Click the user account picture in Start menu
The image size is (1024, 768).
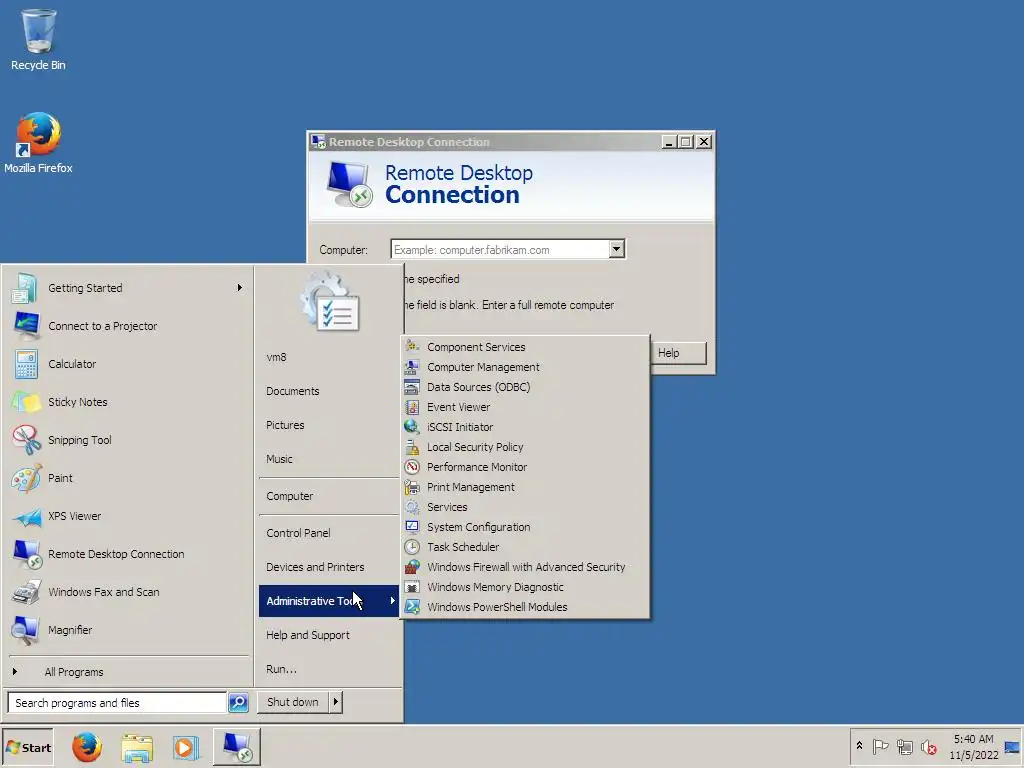point(330,302)
